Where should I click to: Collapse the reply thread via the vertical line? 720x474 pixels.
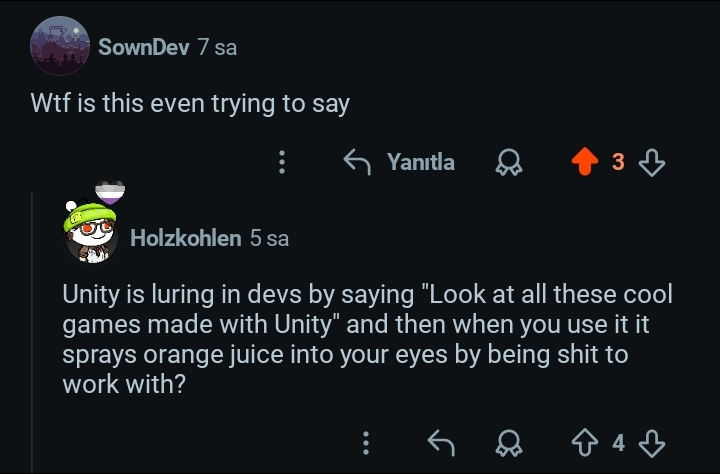[33, 330]
